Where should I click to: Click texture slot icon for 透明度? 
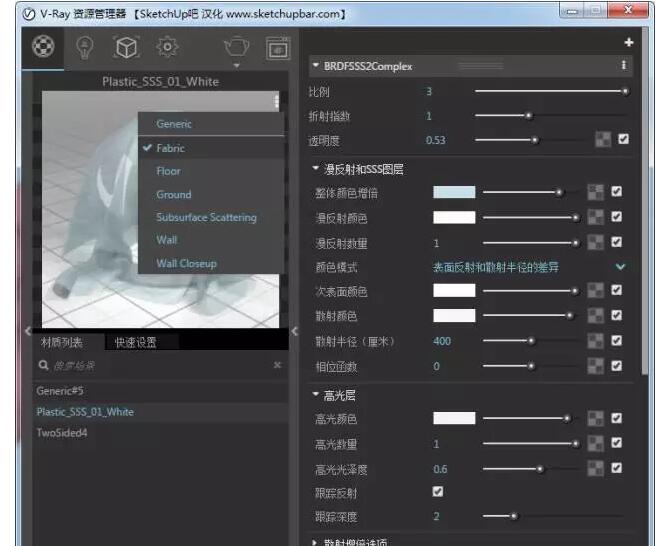[603, 139]
